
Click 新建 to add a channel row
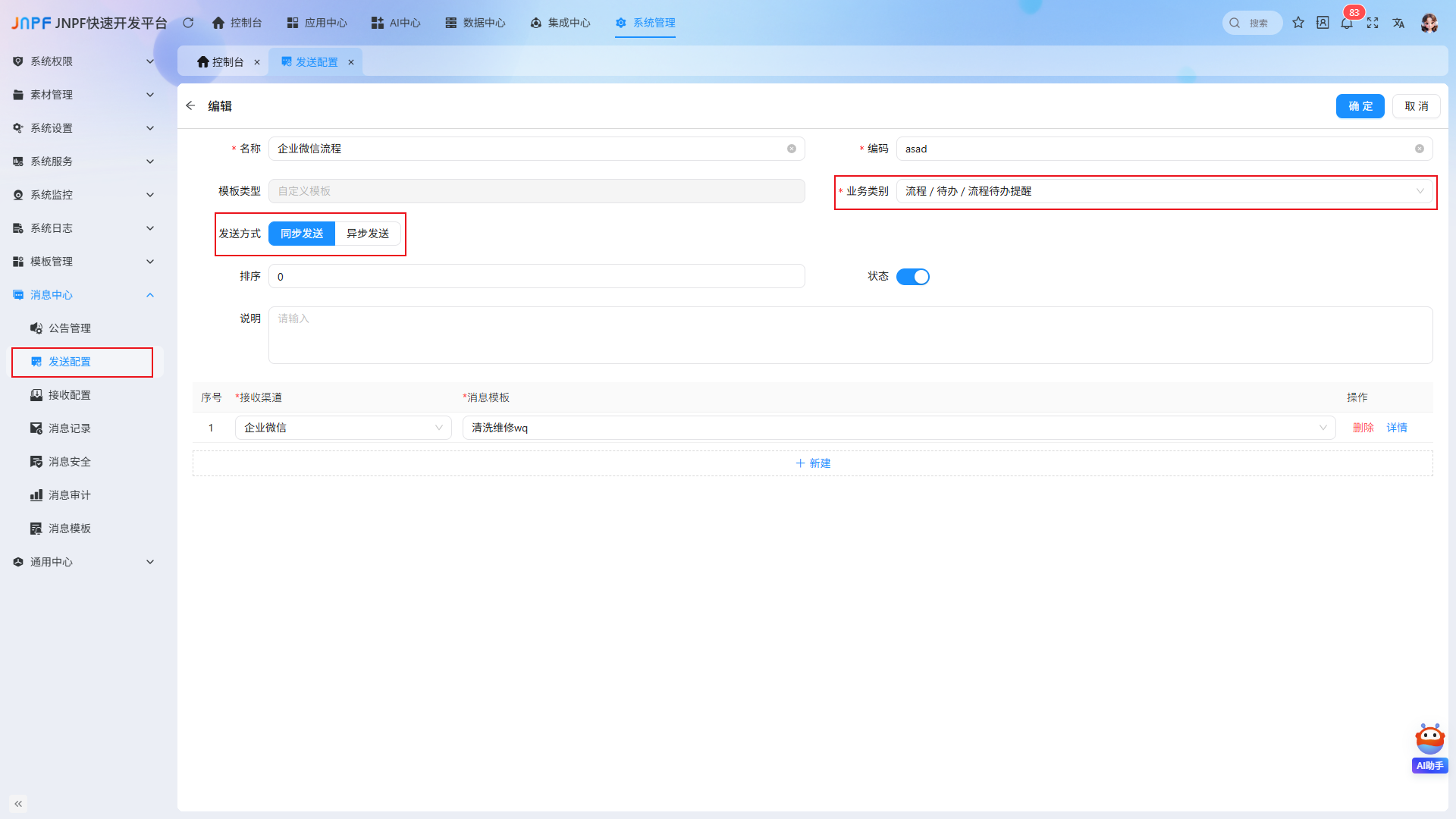(x=813, y=463)
